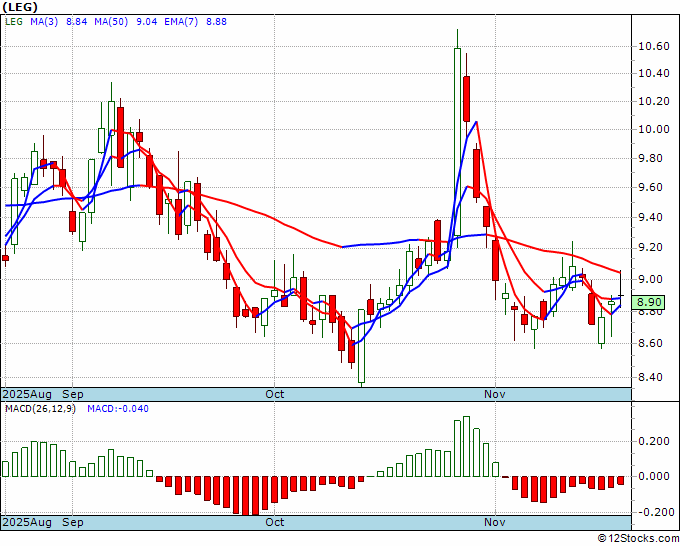The height and width of the screenshot is (546, 680).
Task: Click the MACD: -0.040 value readout
Action: (118, 409)
